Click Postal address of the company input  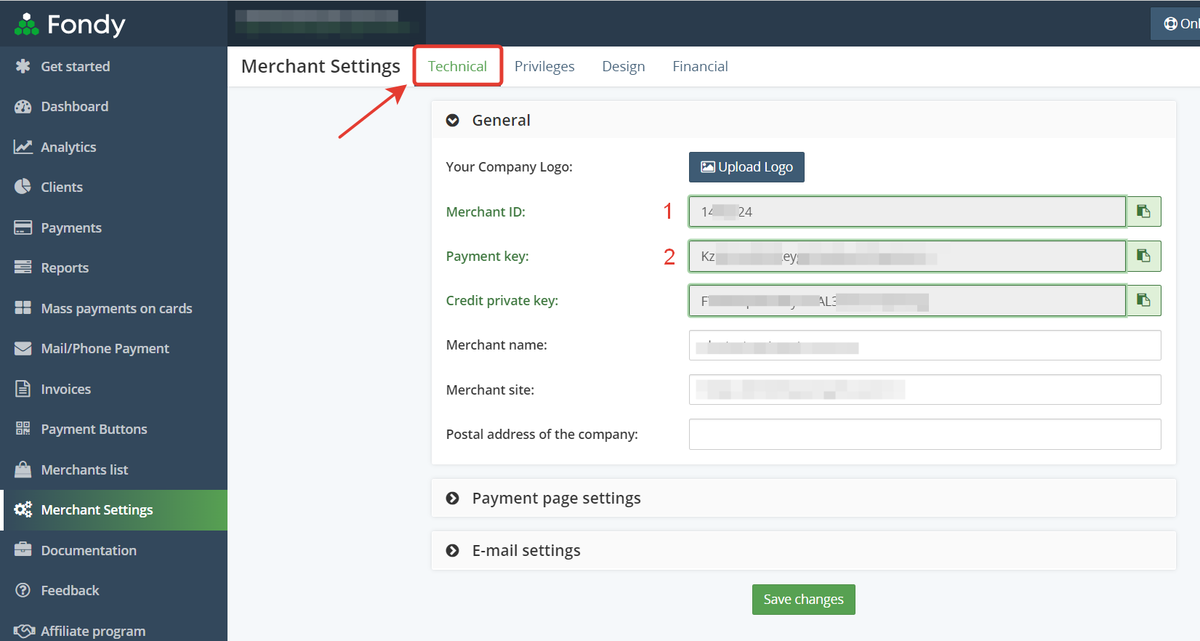tap(925, 434)
